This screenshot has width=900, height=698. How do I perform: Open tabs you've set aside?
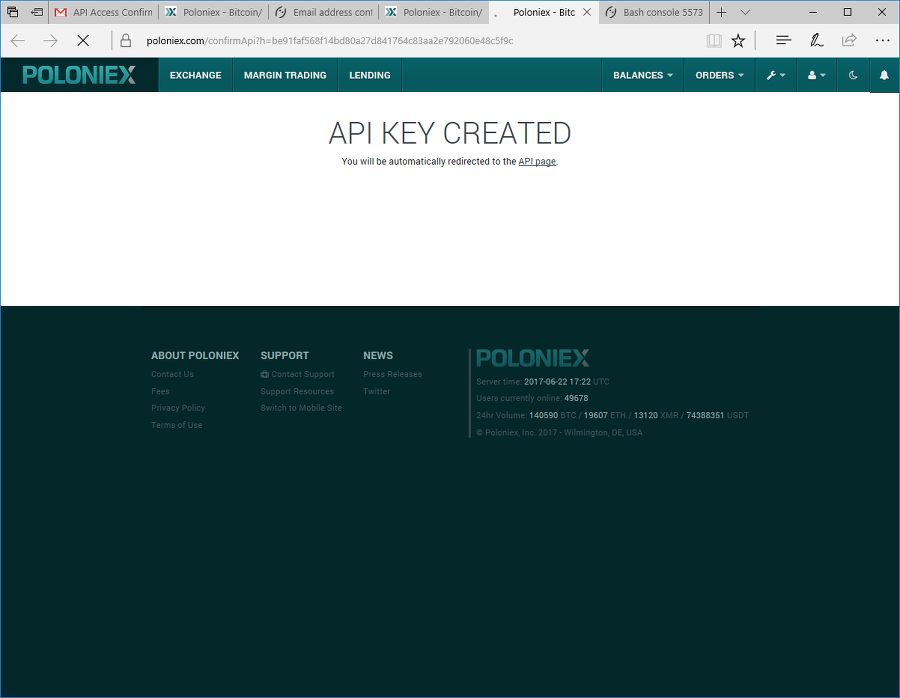[x=12, y=12]
